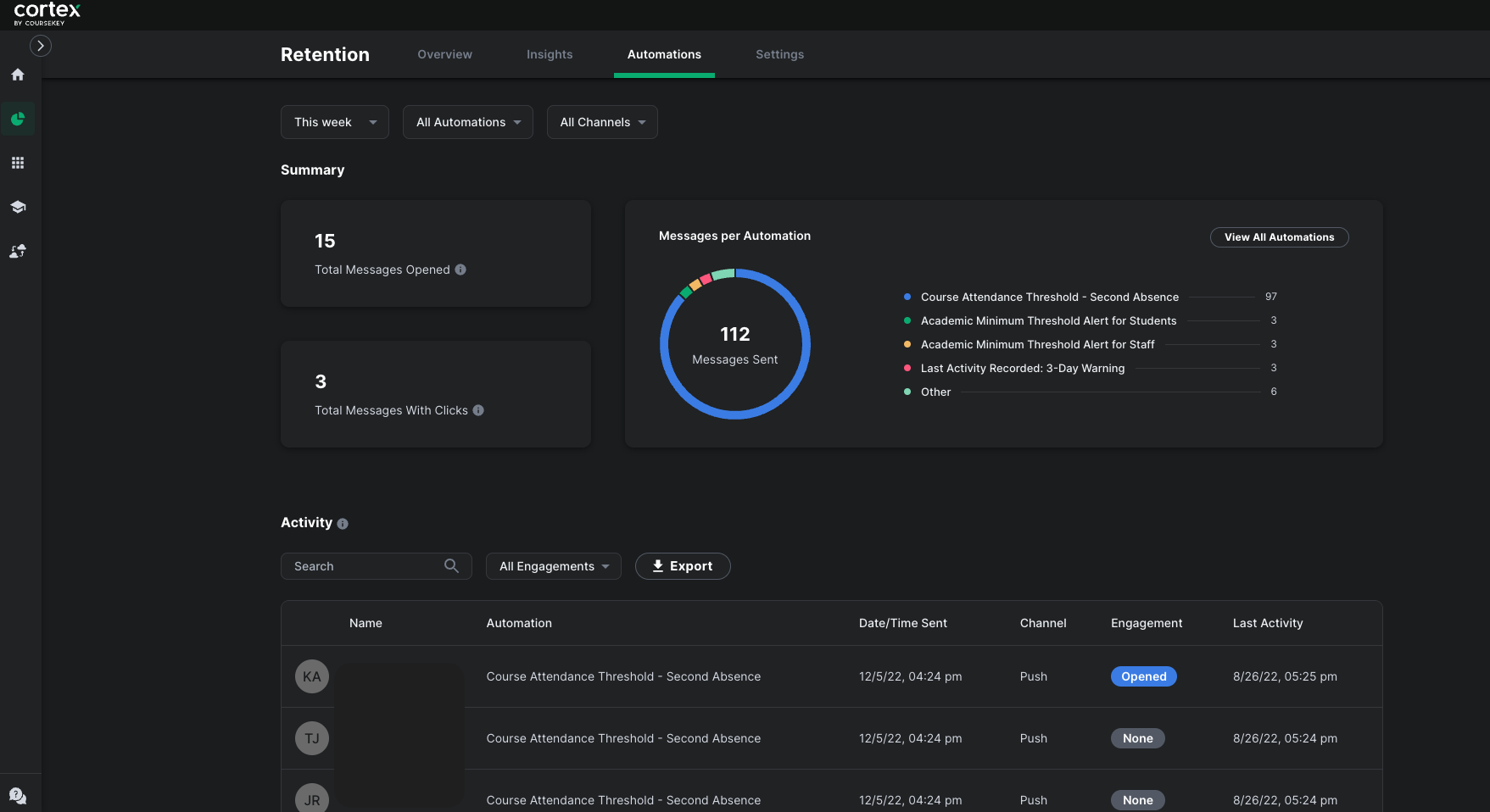This screenshot has width=1490, height=812.
Task: Click the Activity info icon
Action: coord(343,524)
